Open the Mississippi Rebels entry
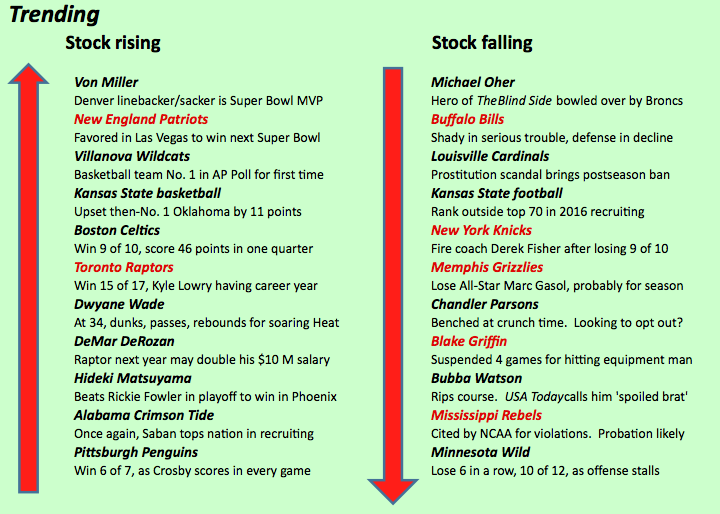Image resolution: width=720 pixels, height=514 pixels. pyautogui.click(x=486, y=415)
